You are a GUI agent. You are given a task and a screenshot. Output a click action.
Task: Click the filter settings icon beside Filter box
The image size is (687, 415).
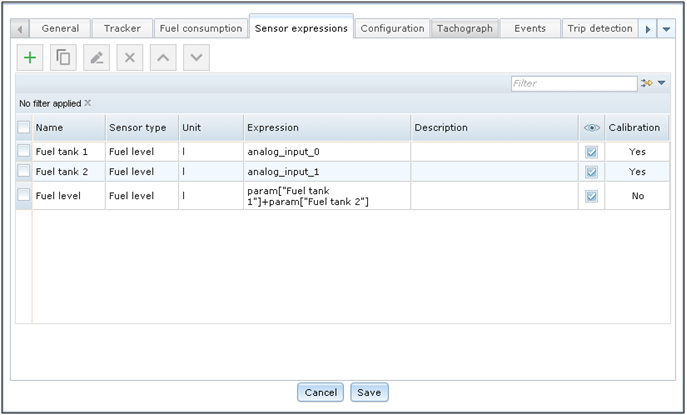click(x=647, y=83)
